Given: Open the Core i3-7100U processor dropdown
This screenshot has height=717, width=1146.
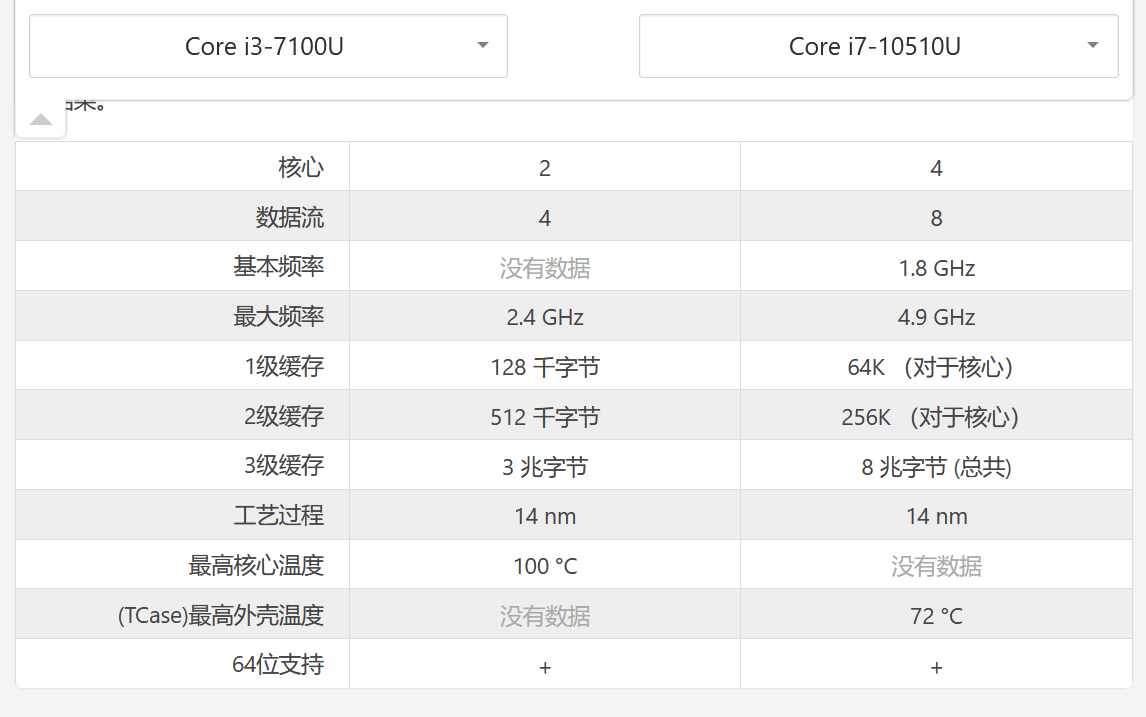Looking at the screenshot, I should point(268,46).
